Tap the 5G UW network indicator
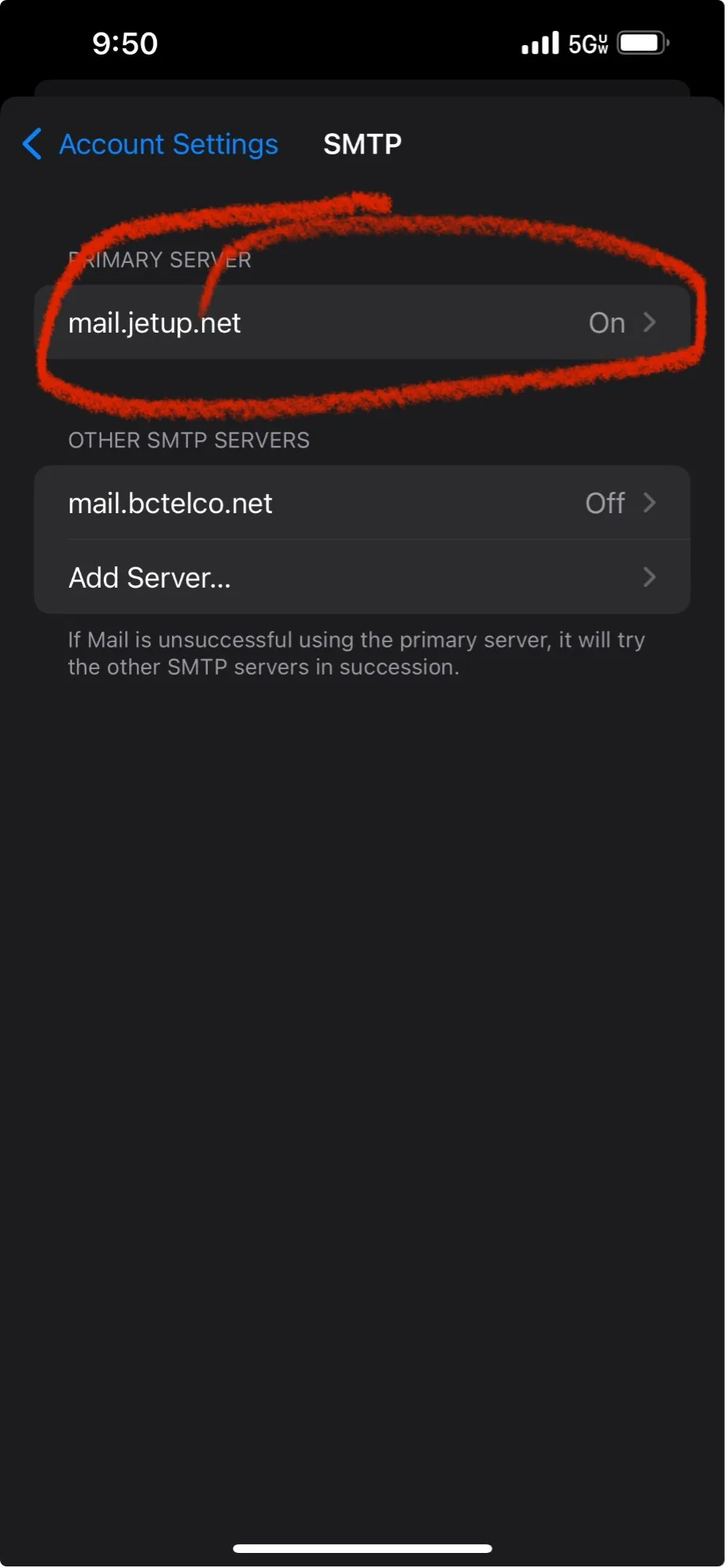The width and height of the screenshot is (728, 1568). 588,44
